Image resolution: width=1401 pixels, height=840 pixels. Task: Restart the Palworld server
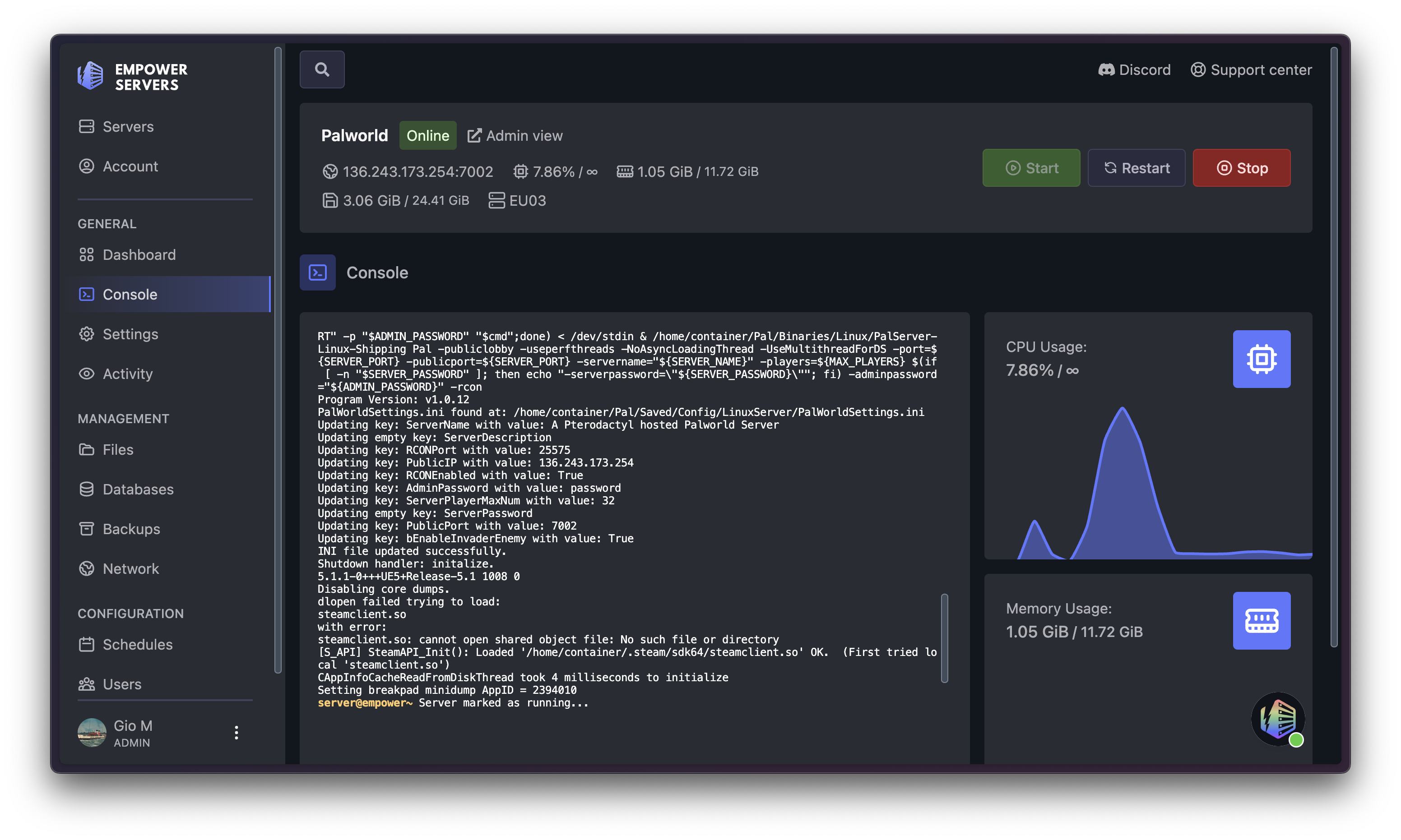point(1136,168)
